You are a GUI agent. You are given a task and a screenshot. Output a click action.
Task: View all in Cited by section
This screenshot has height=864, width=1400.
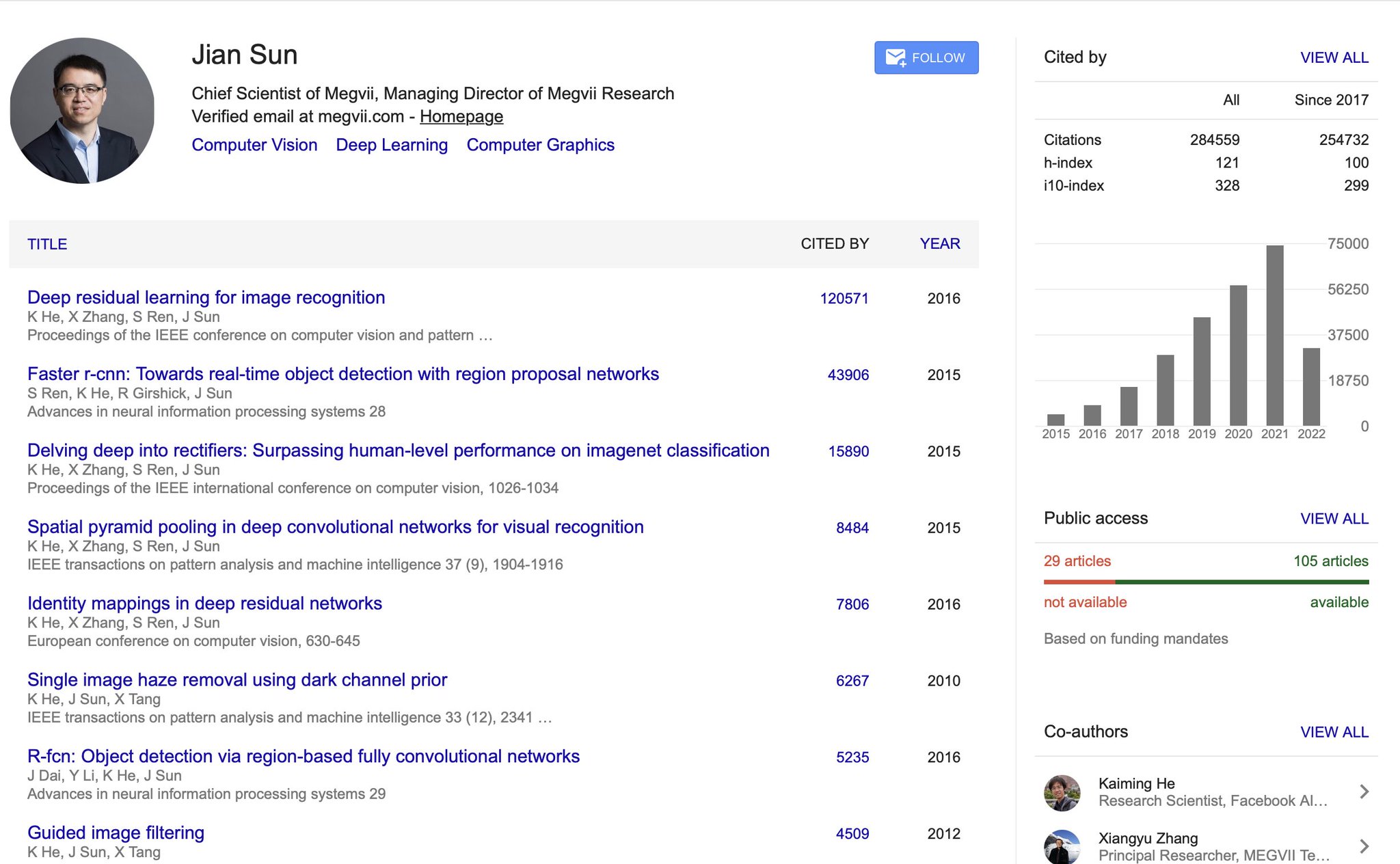pos(1334,57)
